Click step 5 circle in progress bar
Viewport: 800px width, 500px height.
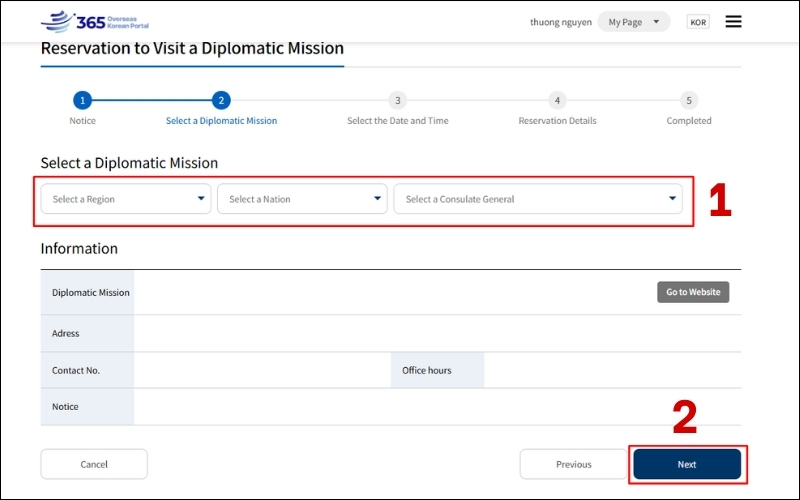coord(689,101)
